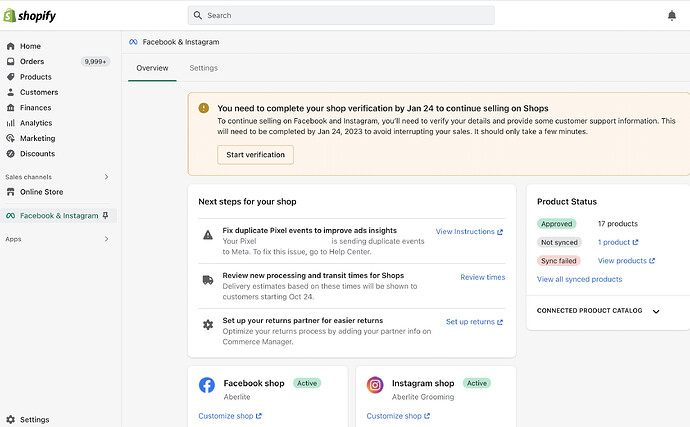Click the Shopify logo
The height and width of the screenshot is (427, 690).
pyautogui.click(x=29, y=16)
